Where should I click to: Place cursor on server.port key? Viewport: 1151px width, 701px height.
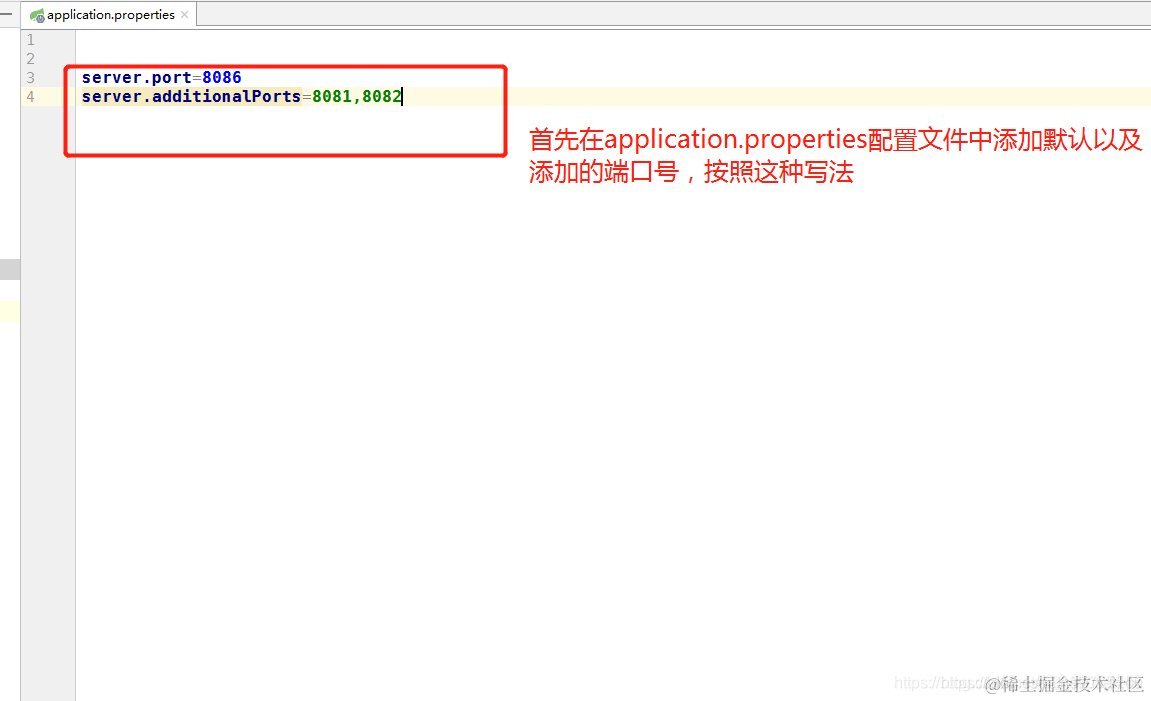coord(137,78)
